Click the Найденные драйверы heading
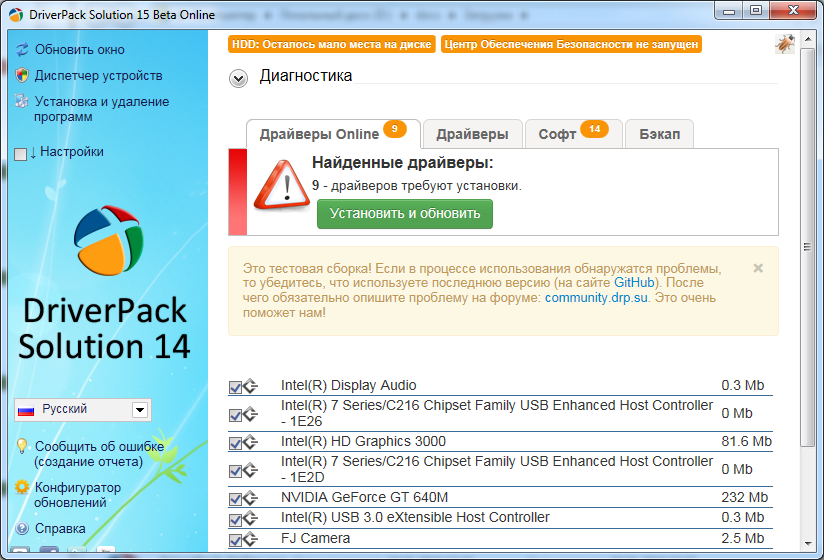Viewport: 824px width, 560px height. point(403,163)
